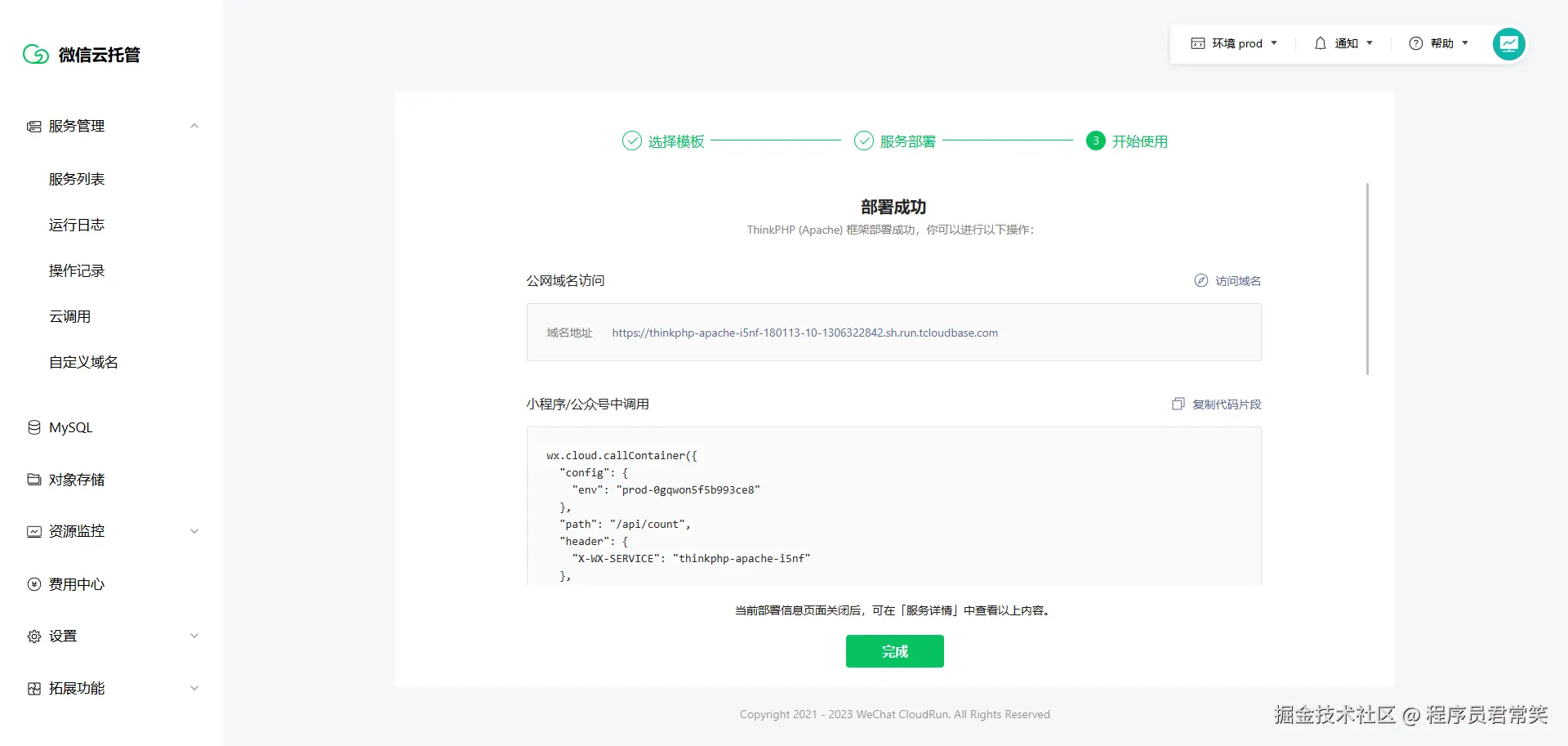Open 自定义域名 in the sidebar

(x=83, y=362)
